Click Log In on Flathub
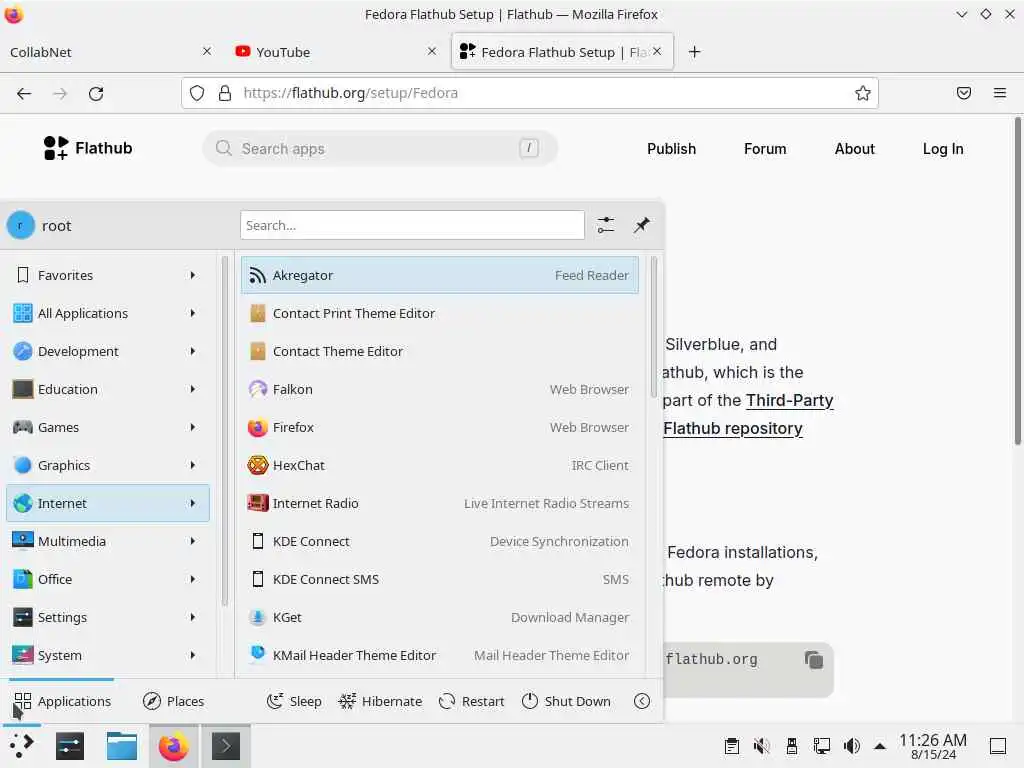Viewport: 1024px width, 768px height. click(942, 149)
